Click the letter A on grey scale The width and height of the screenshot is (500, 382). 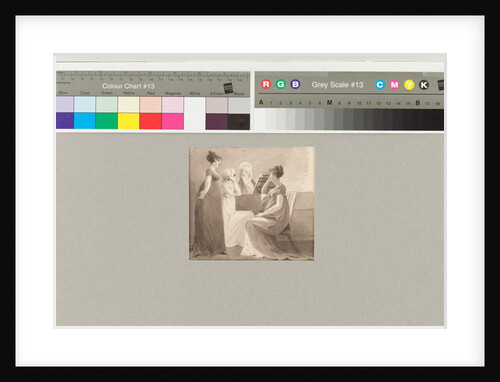[x=261, y=102]
